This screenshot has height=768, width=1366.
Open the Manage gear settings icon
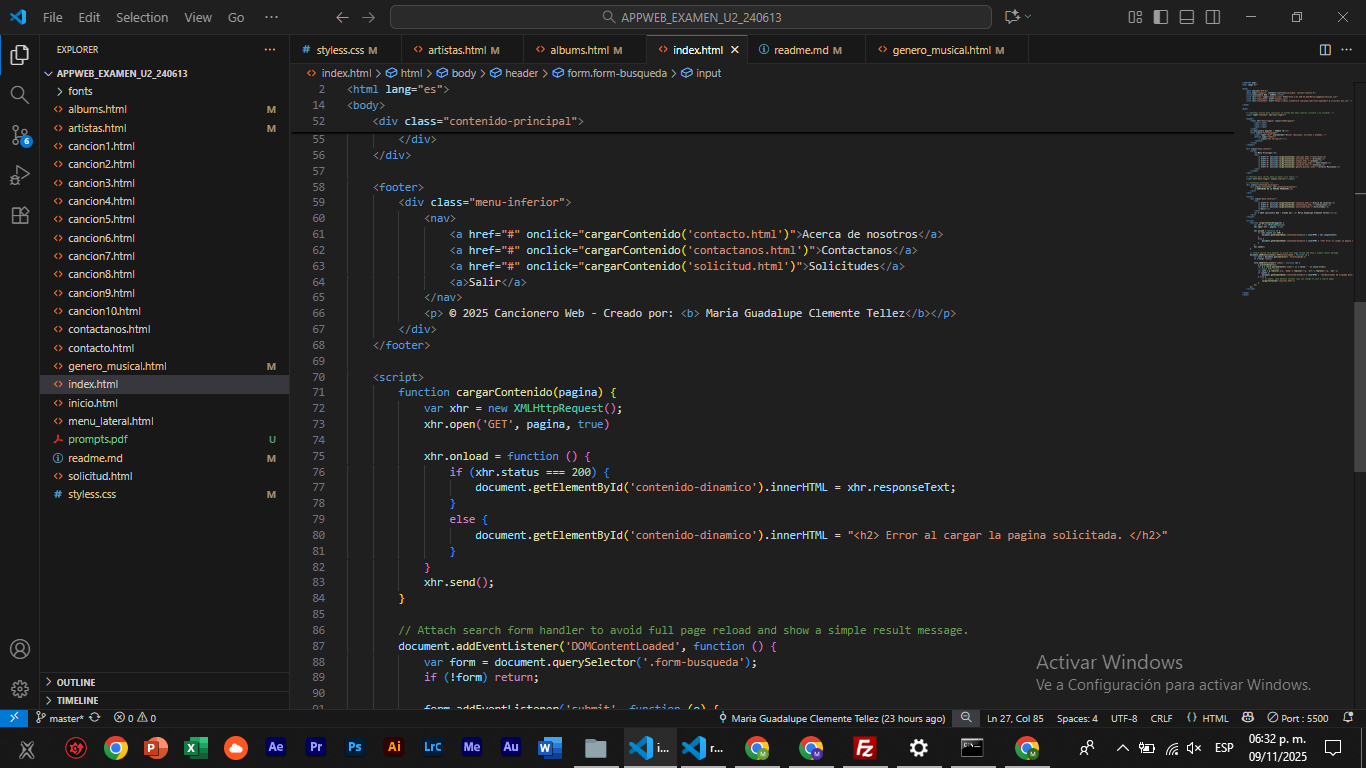click(19, 688)
